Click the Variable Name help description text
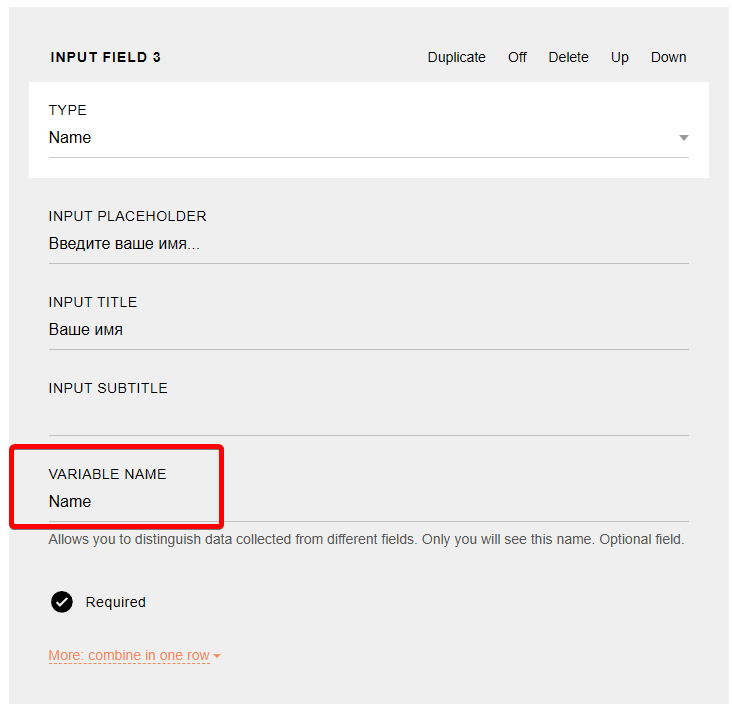This screenshot has width=732, height=712. pyautogui.click(x=366, y=540)
